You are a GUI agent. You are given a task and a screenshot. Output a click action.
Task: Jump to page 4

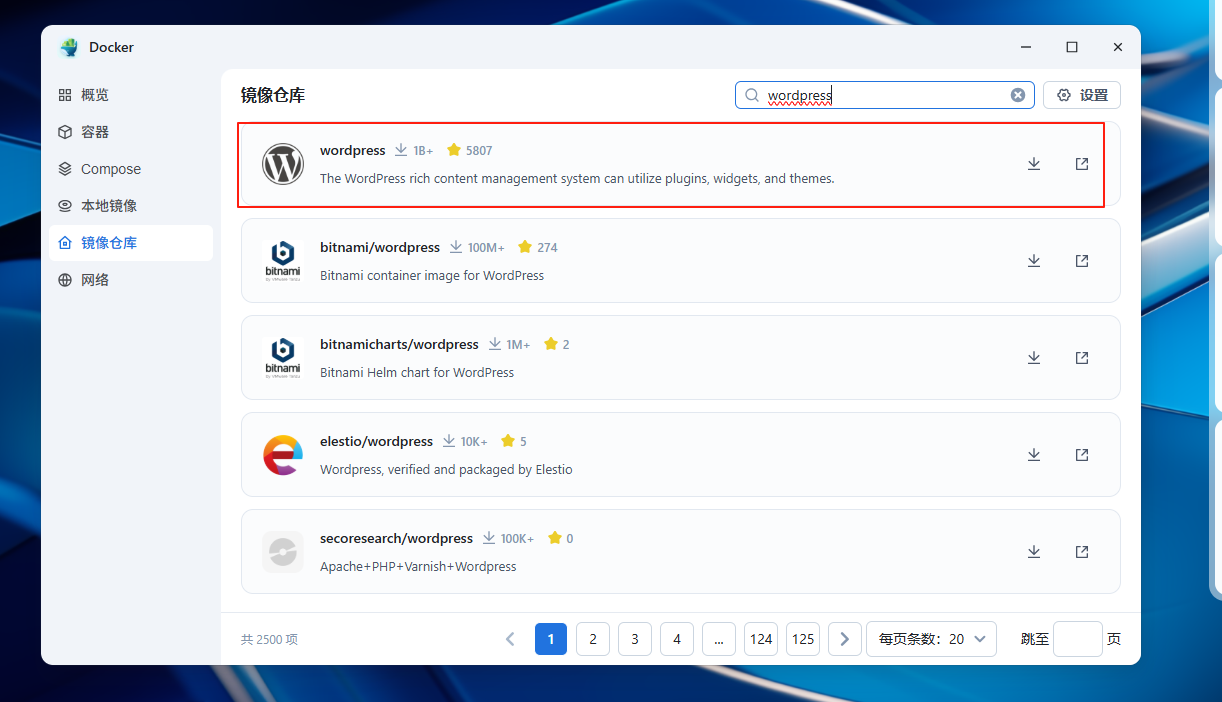coord(677,639)
